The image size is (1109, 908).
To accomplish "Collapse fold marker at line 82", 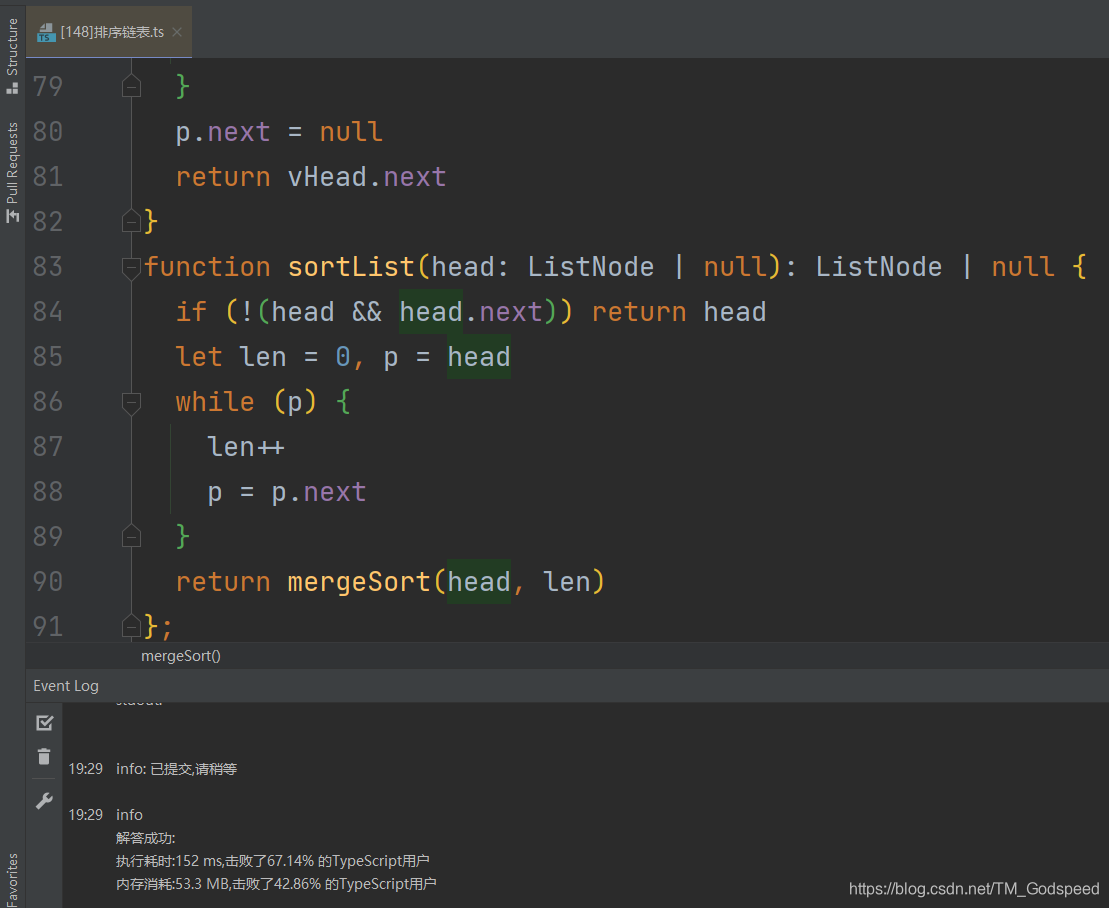I will coord(131,221).
